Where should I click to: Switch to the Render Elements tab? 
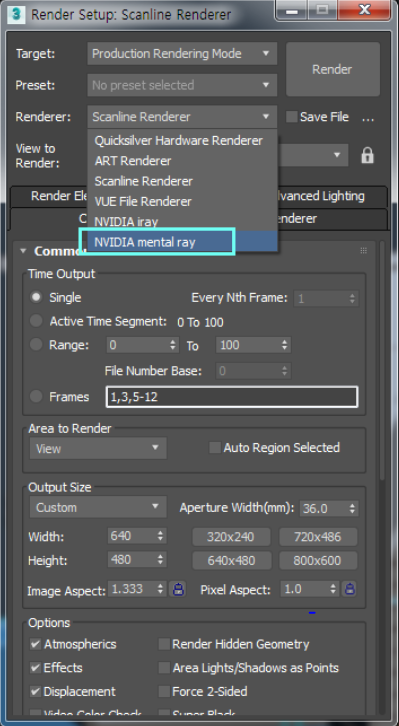[x=49, y=196]
